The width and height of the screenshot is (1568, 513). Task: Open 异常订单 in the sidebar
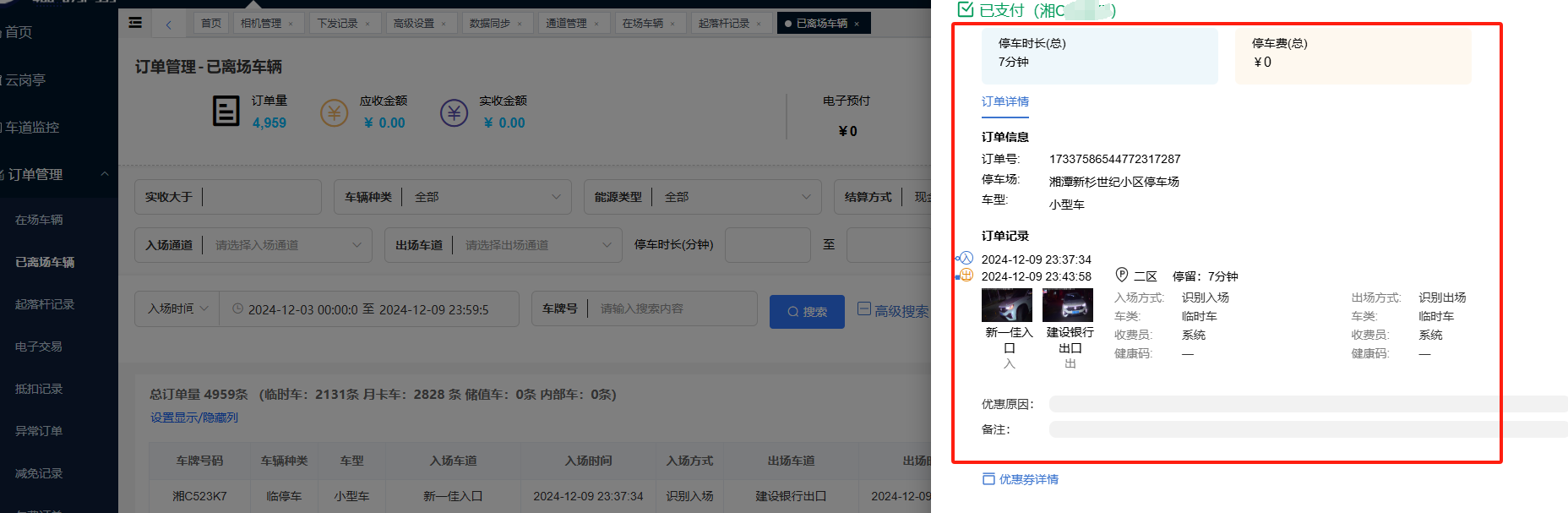[x=39, y=431]
